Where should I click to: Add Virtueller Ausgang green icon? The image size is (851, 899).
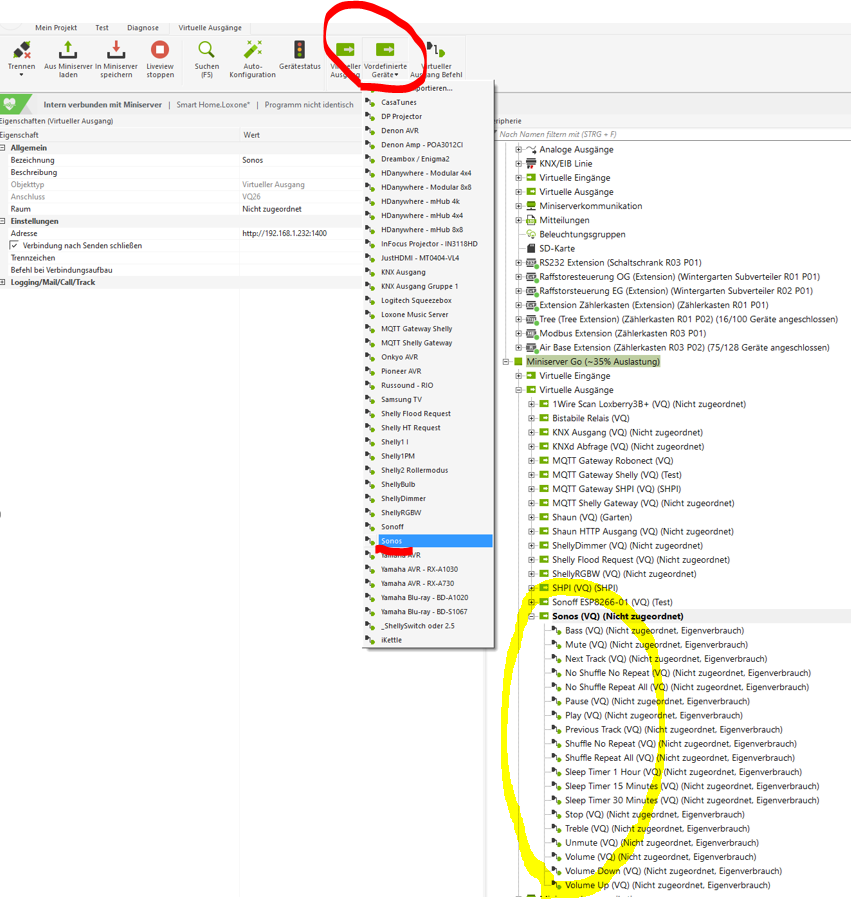345,50
